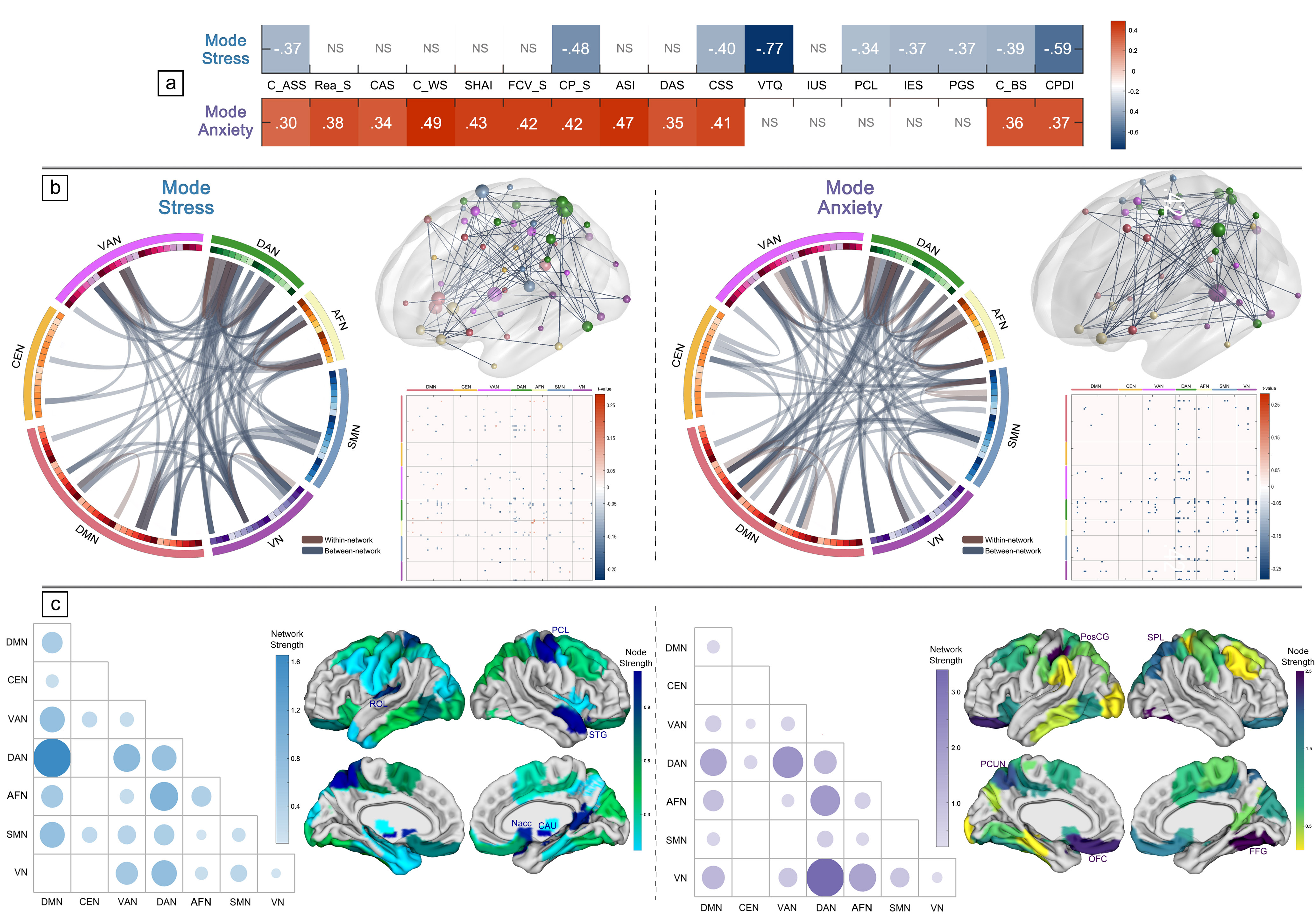The width and height of the screenshot is (1316, 921).
Task: Click the Mode Stress title in panel b
Action: (x=186, y=197)
